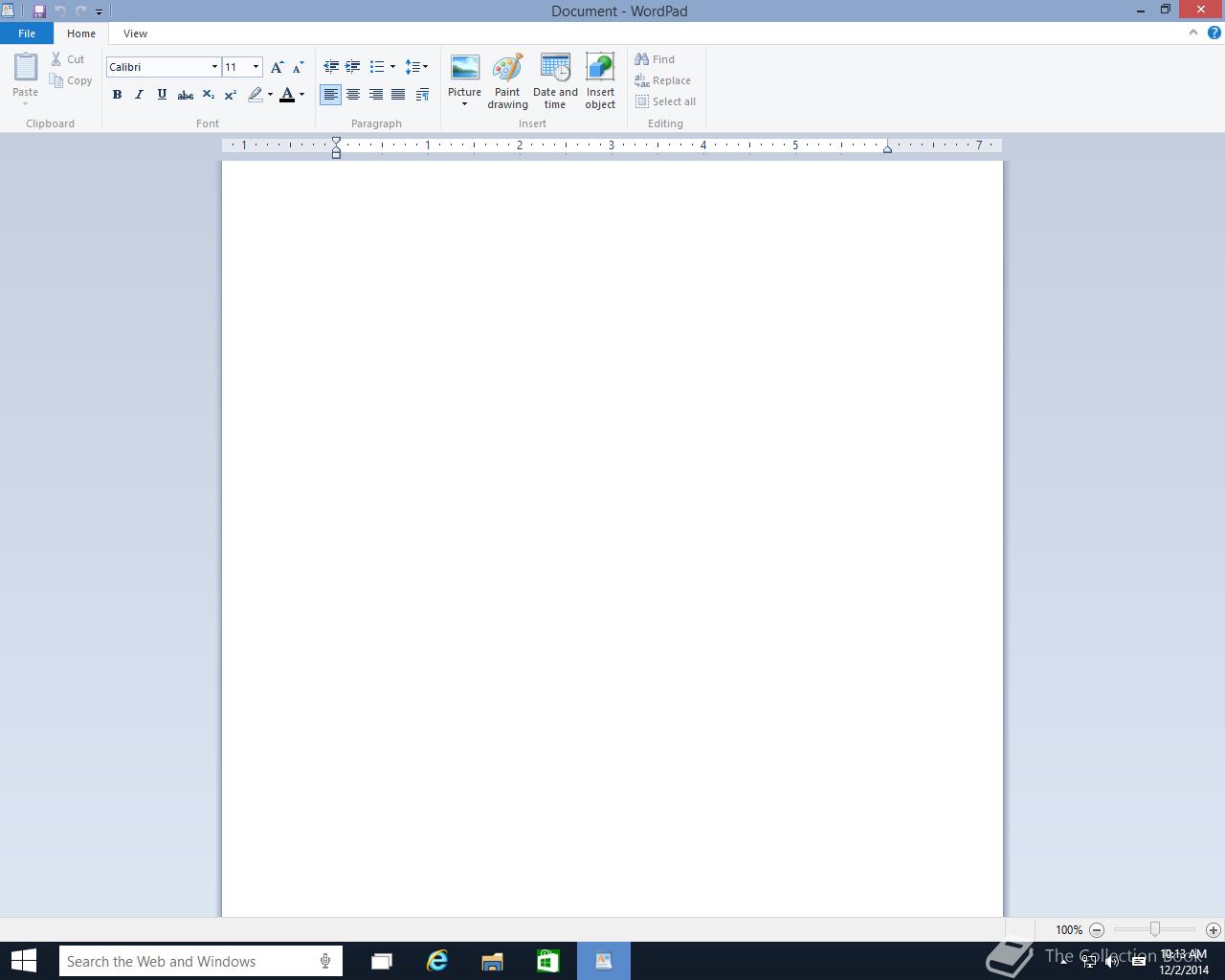Expand the Picture dropdown arrow
The height and width of the screenshot is (980, 1225).
click(464, 103)
